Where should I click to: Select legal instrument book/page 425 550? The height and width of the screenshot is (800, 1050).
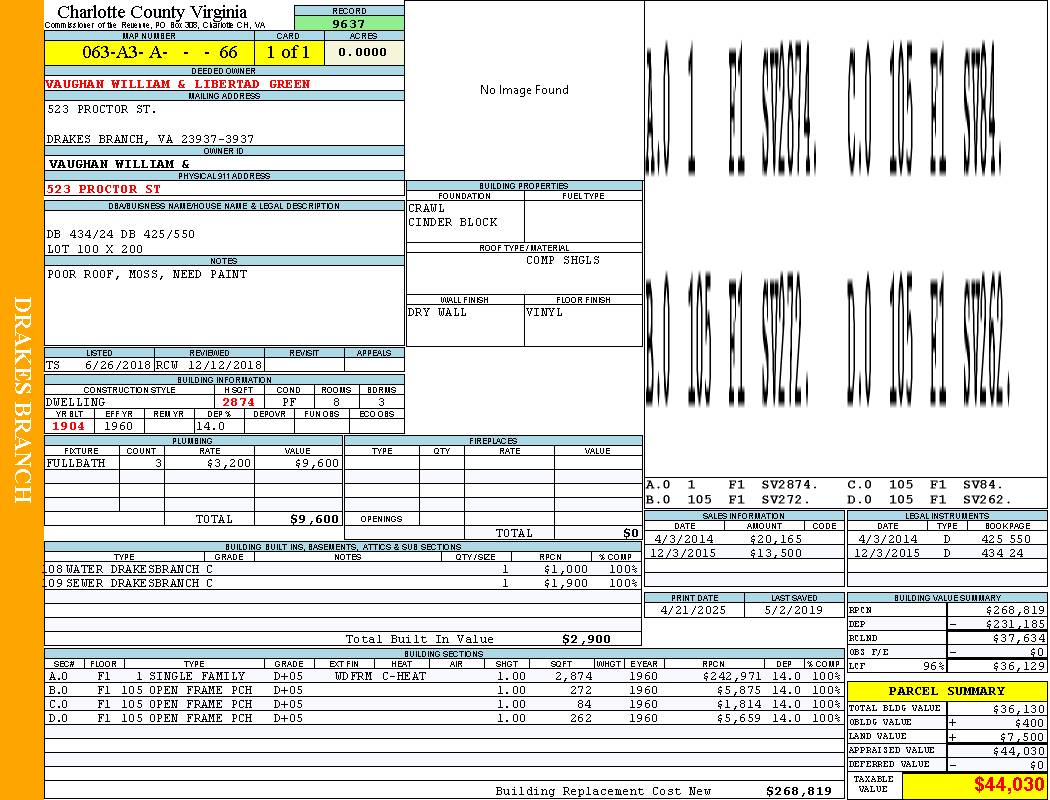pos(1006,539)
